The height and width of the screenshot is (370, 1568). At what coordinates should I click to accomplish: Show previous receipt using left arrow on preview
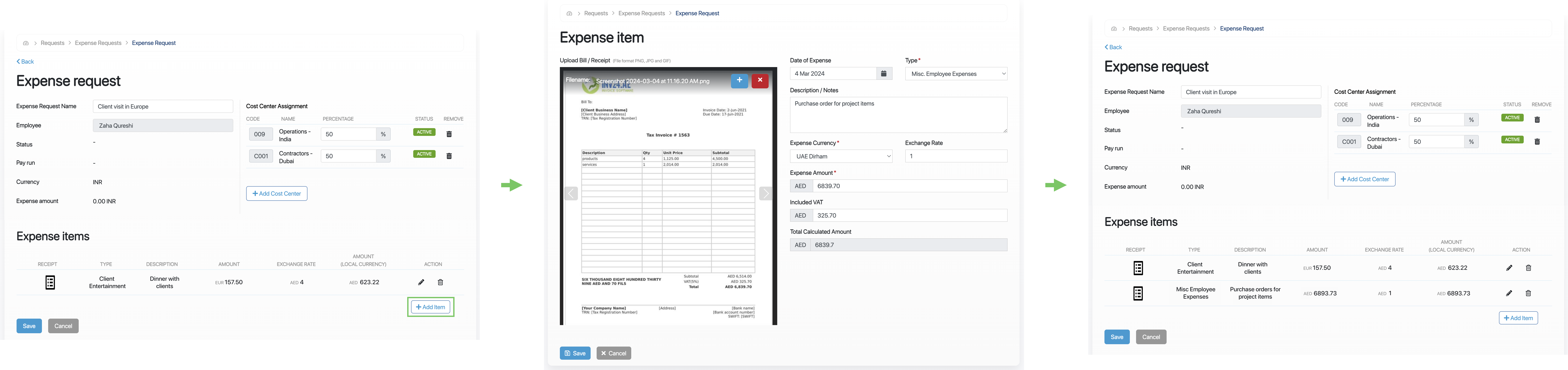[571, 193]
